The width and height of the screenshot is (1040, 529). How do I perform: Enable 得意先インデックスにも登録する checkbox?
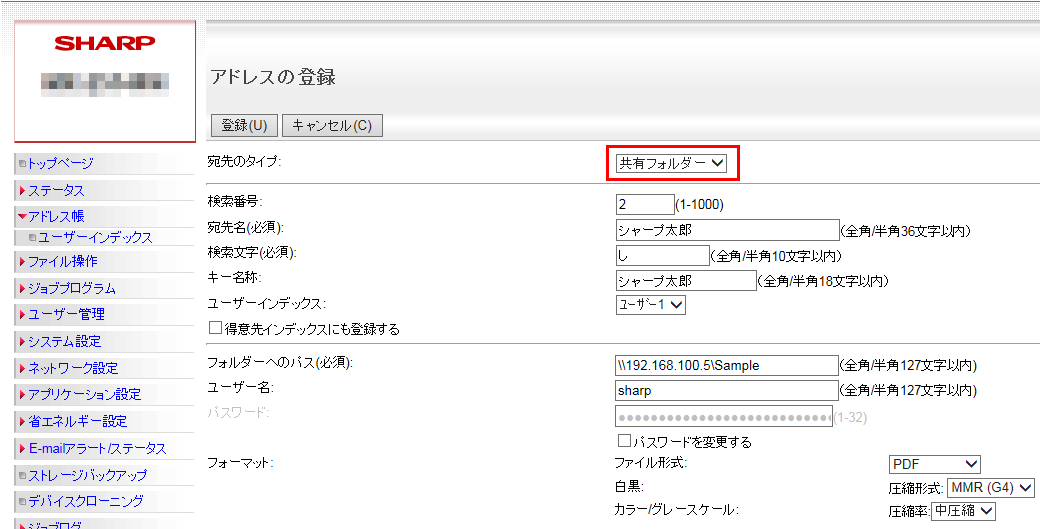[x=215, y=328]
